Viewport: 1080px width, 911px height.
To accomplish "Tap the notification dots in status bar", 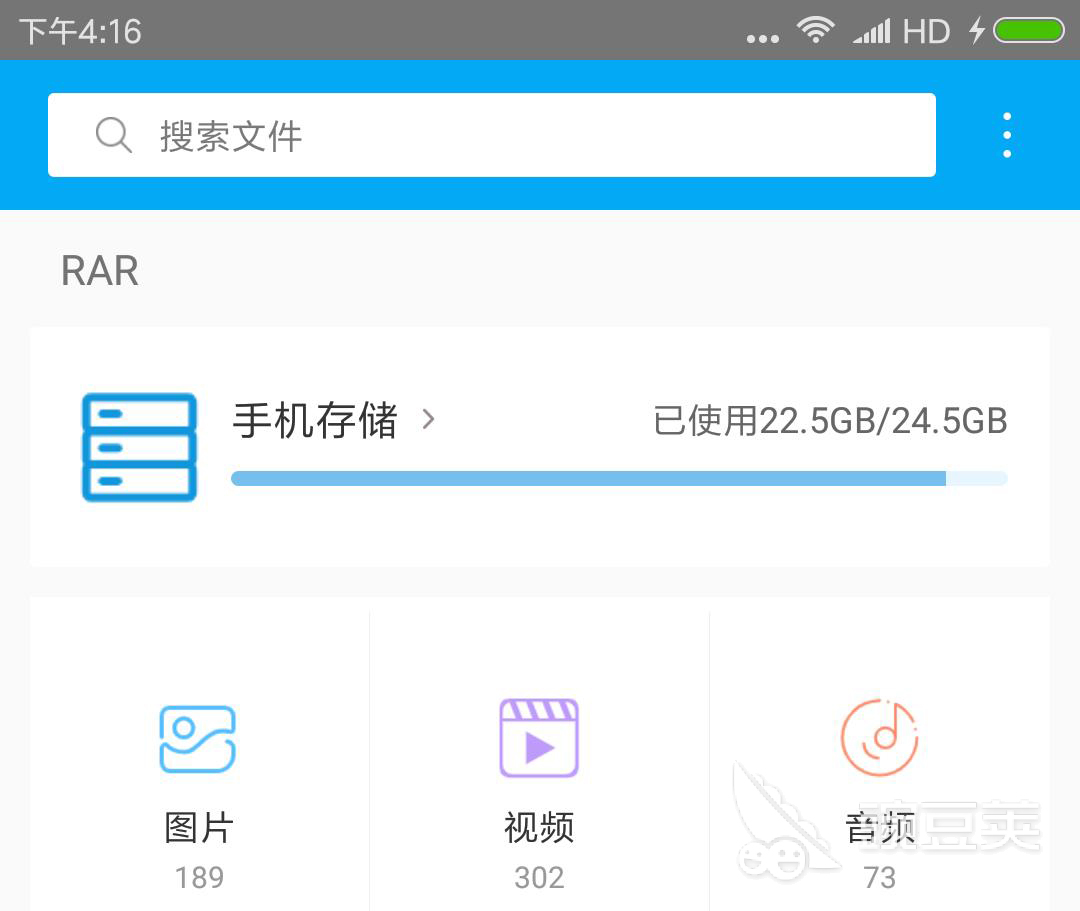I will pos(761,34).
